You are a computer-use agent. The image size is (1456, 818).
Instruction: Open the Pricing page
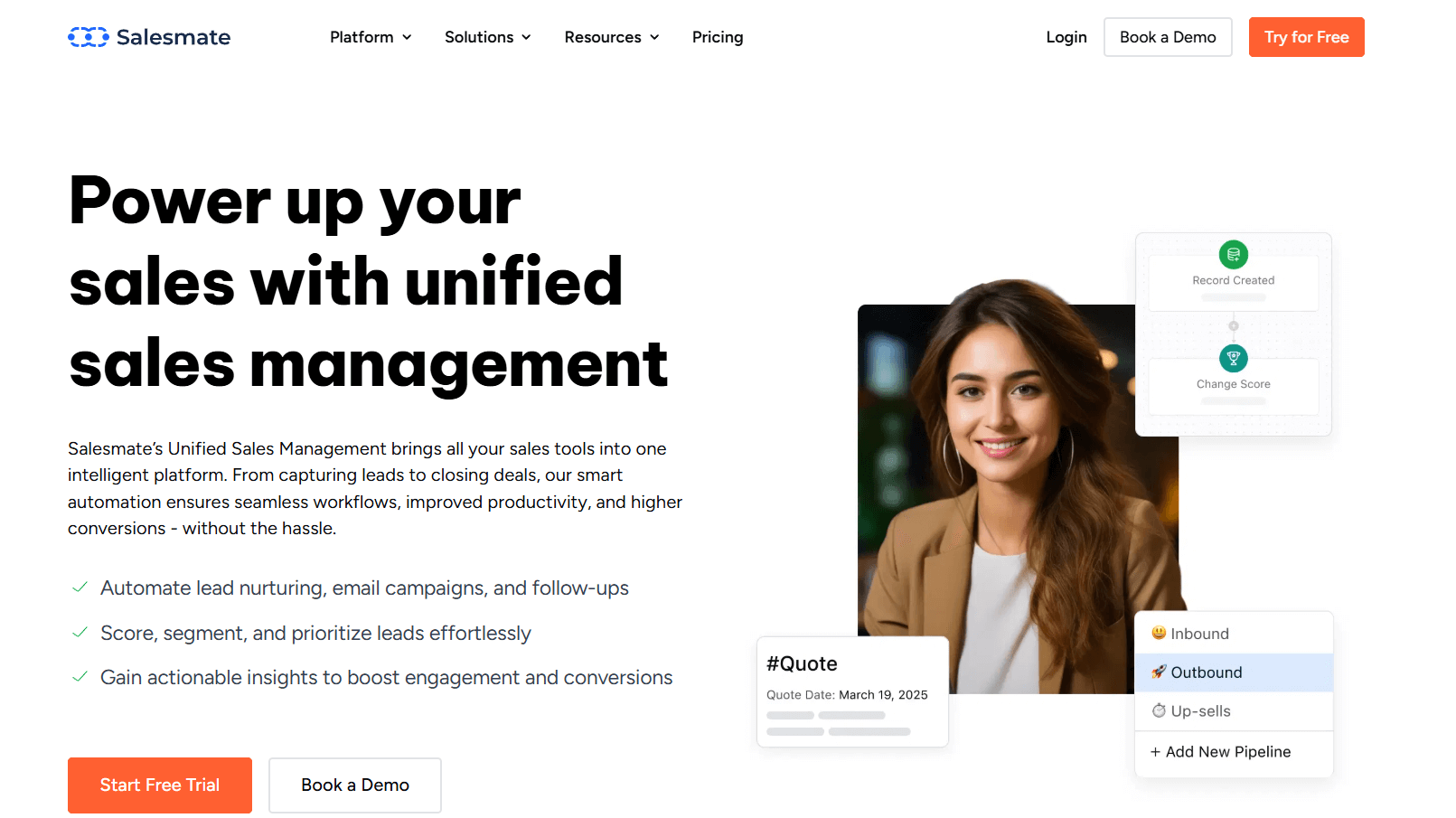coord(718,37)
